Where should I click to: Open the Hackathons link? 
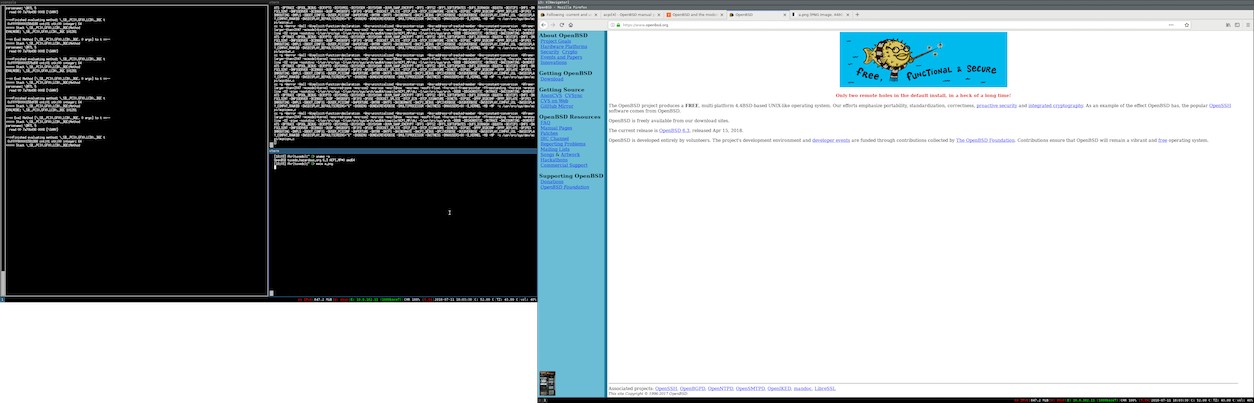coord(554,160)
